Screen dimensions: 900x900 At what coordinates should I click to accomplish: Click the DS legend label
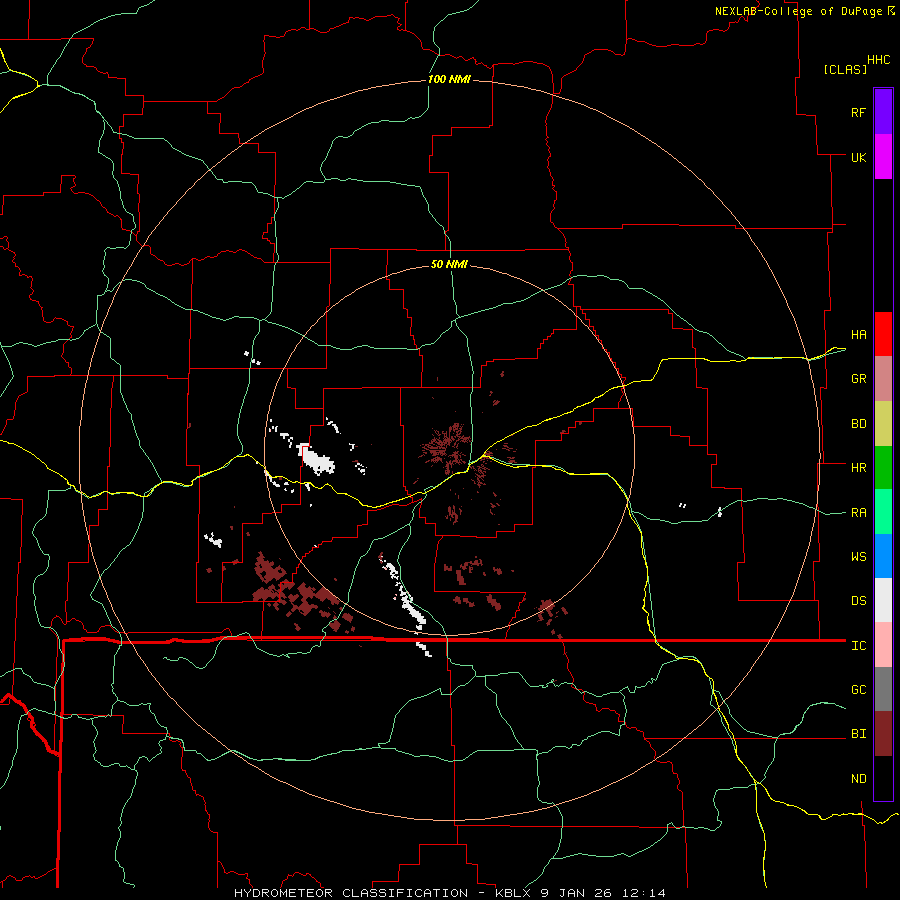point(858,601)
